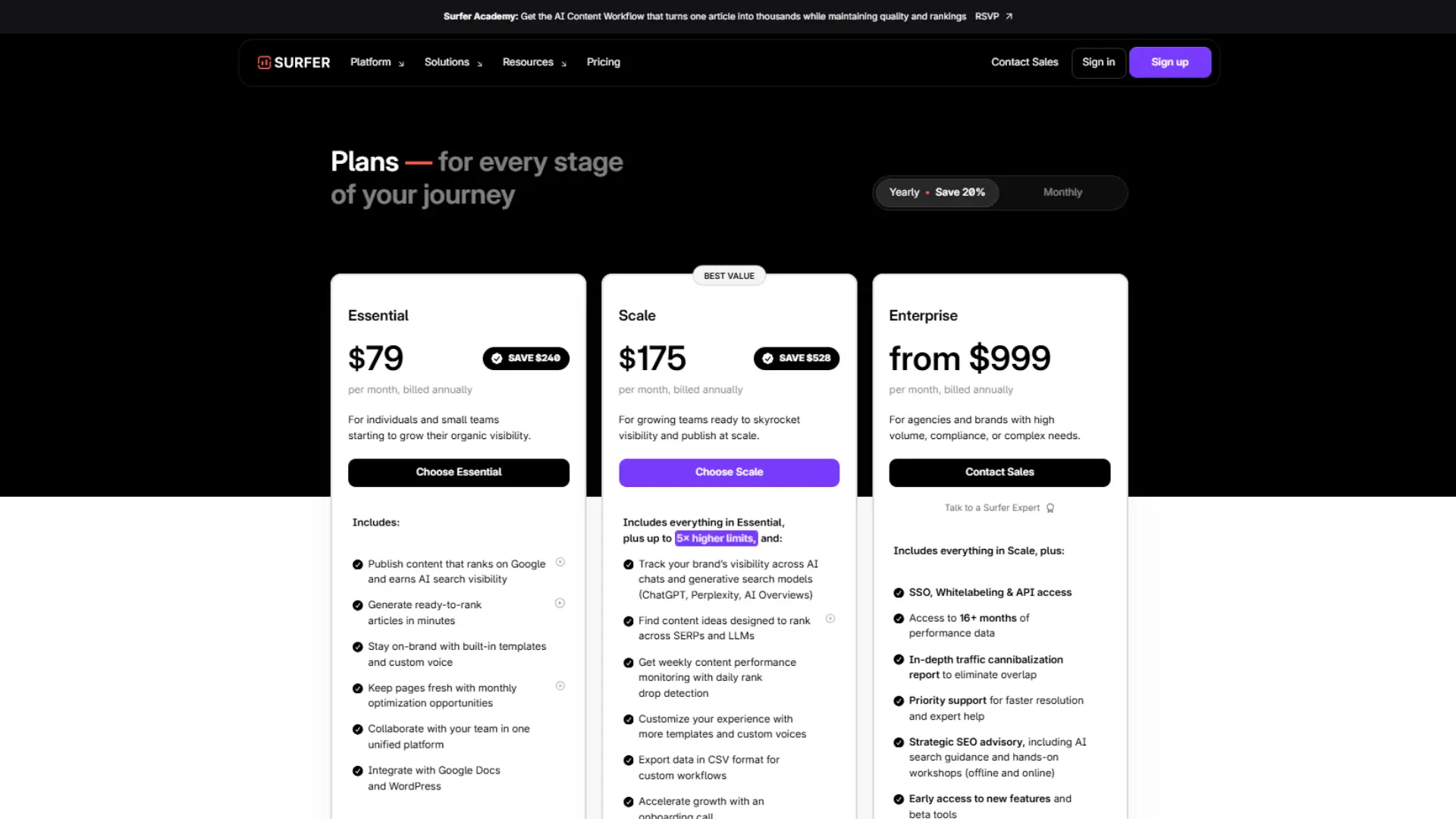Click checkmark icon inside the SAVE $528 badge
The image size is (1456, 819).
point(768,358)
